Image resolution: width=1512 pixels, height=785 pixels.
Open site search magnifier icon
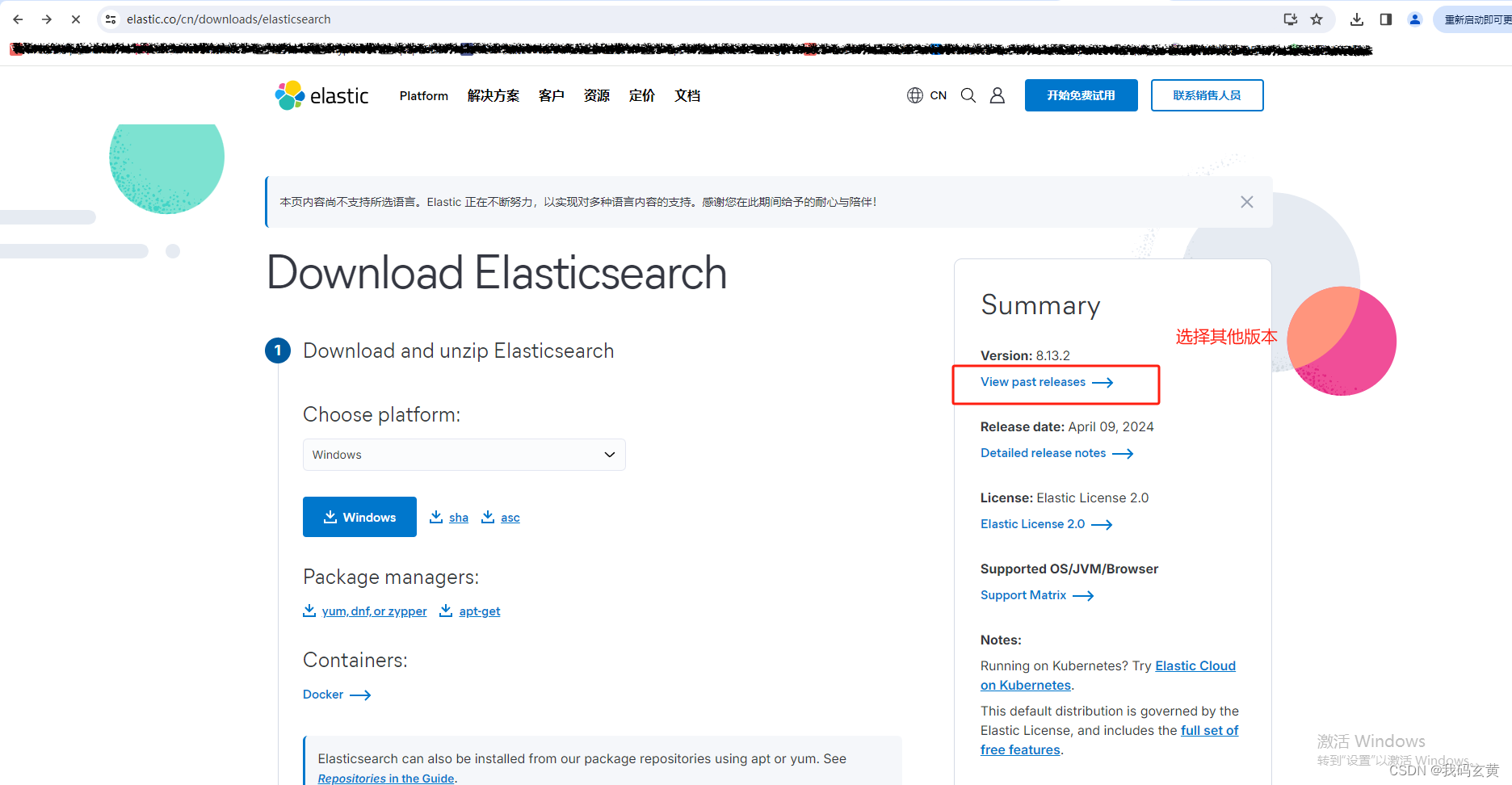tap(968, 95)
